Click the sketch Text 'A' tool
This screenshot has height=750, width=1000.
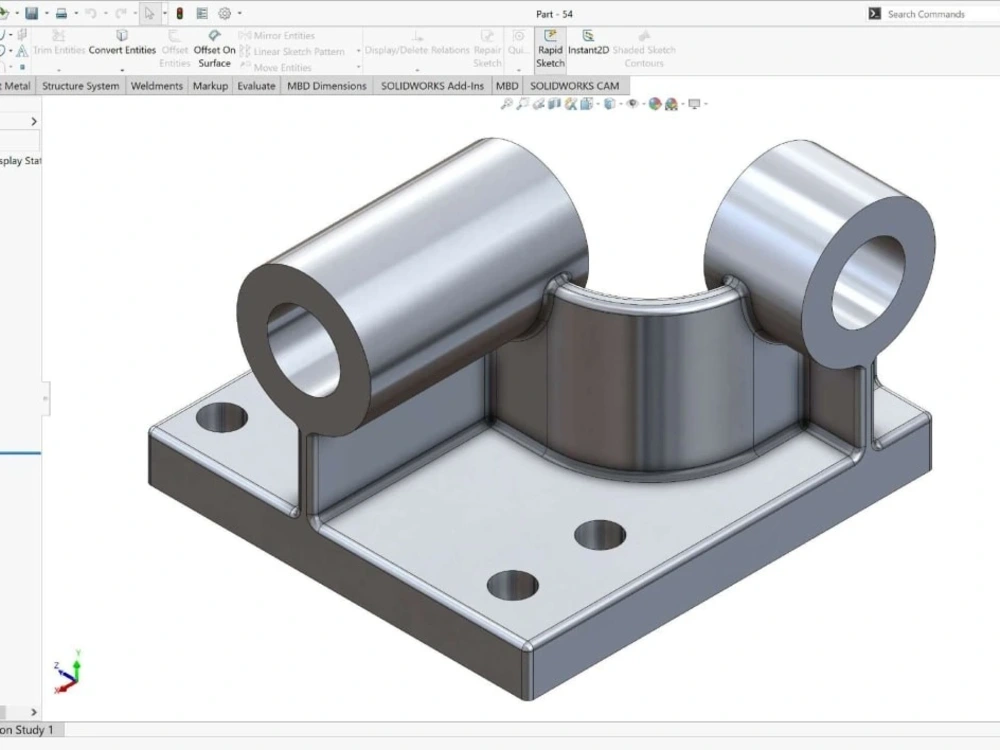(x=22, y=51)
